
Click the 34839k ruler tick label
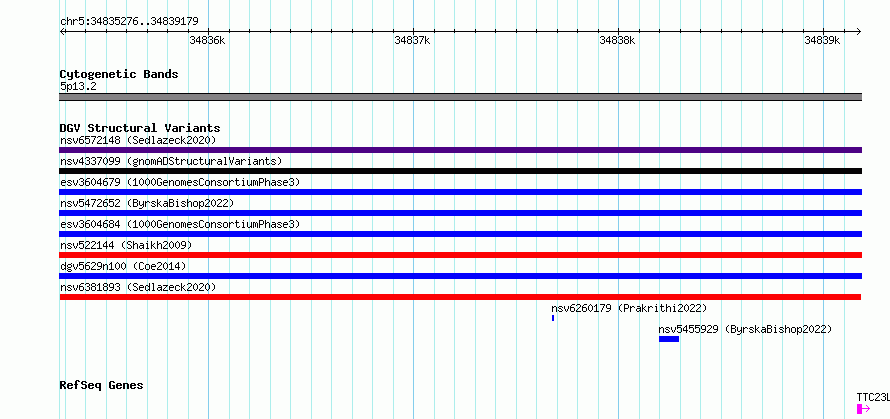[822, 40]
